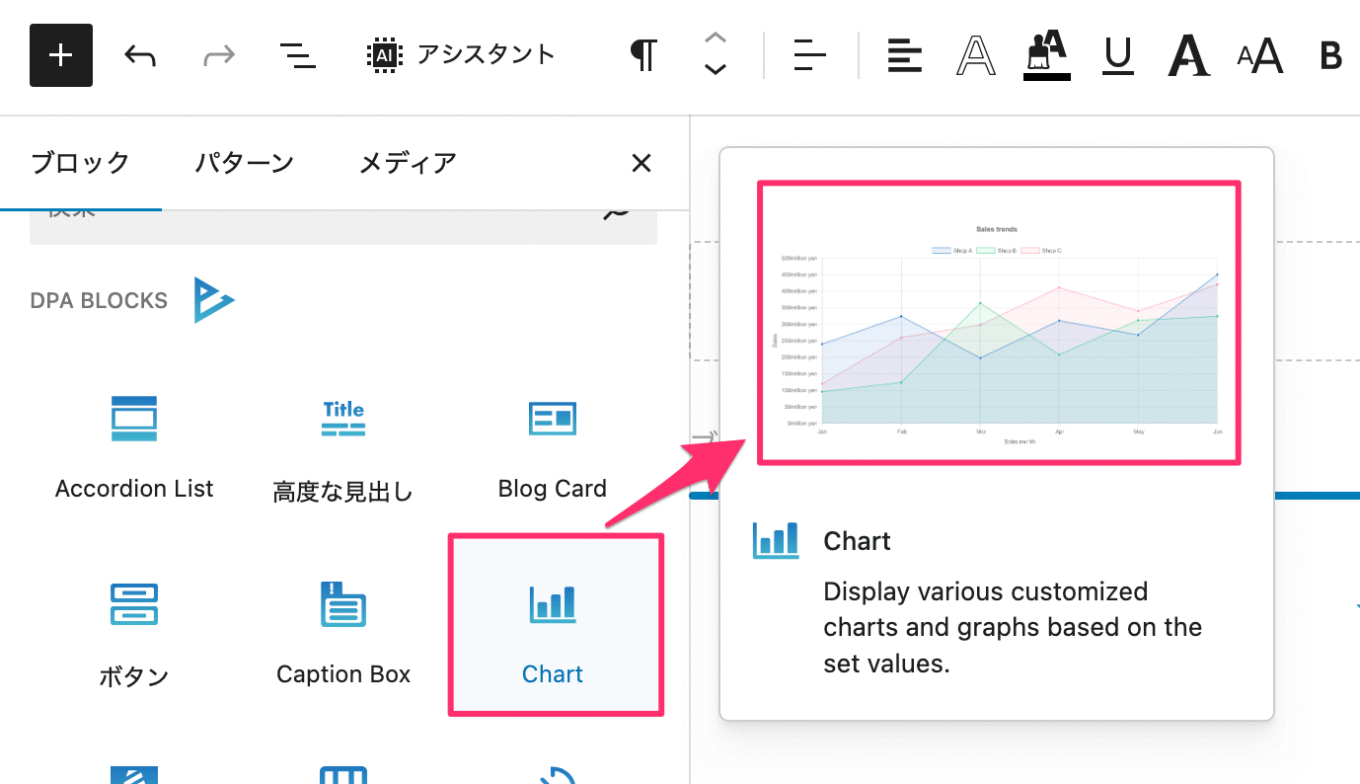Apply outlined text style icon
This screenshot has height=784, width=1360.
975,56
